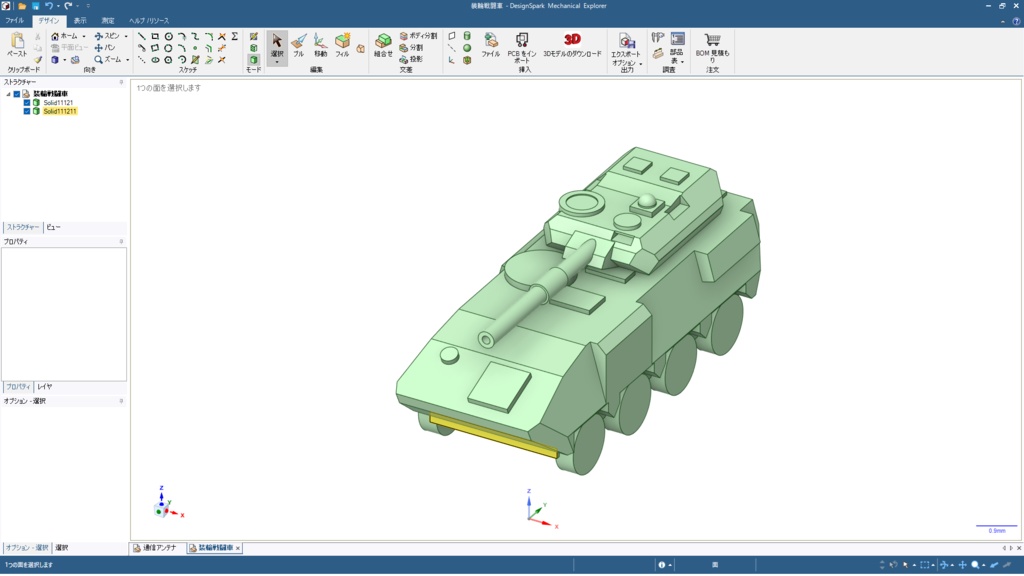Image resolution: width=1024 pixels, height=576 pixels.
Task: Open the エクスポートオプション dropdown
Action: 641,64
